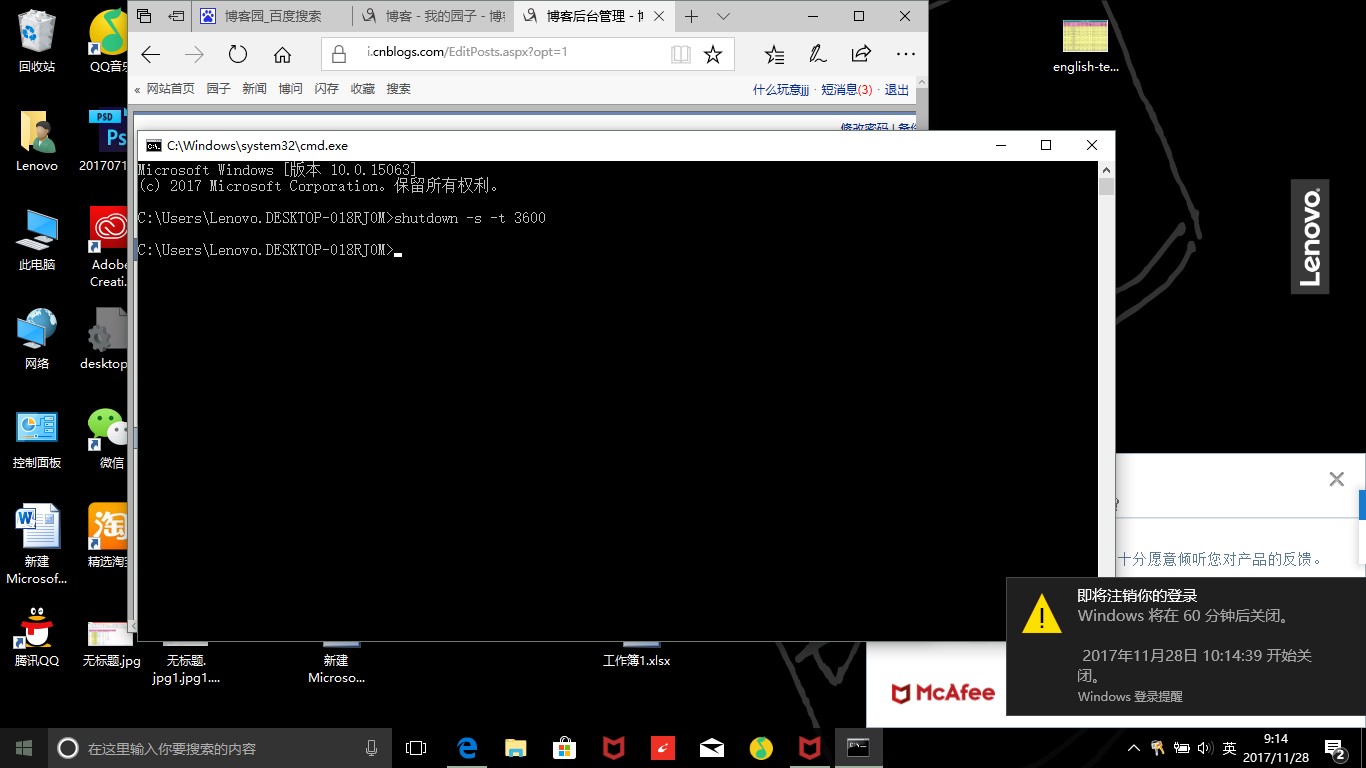Select the 控制面板 desktop icon

pos(37,439)
